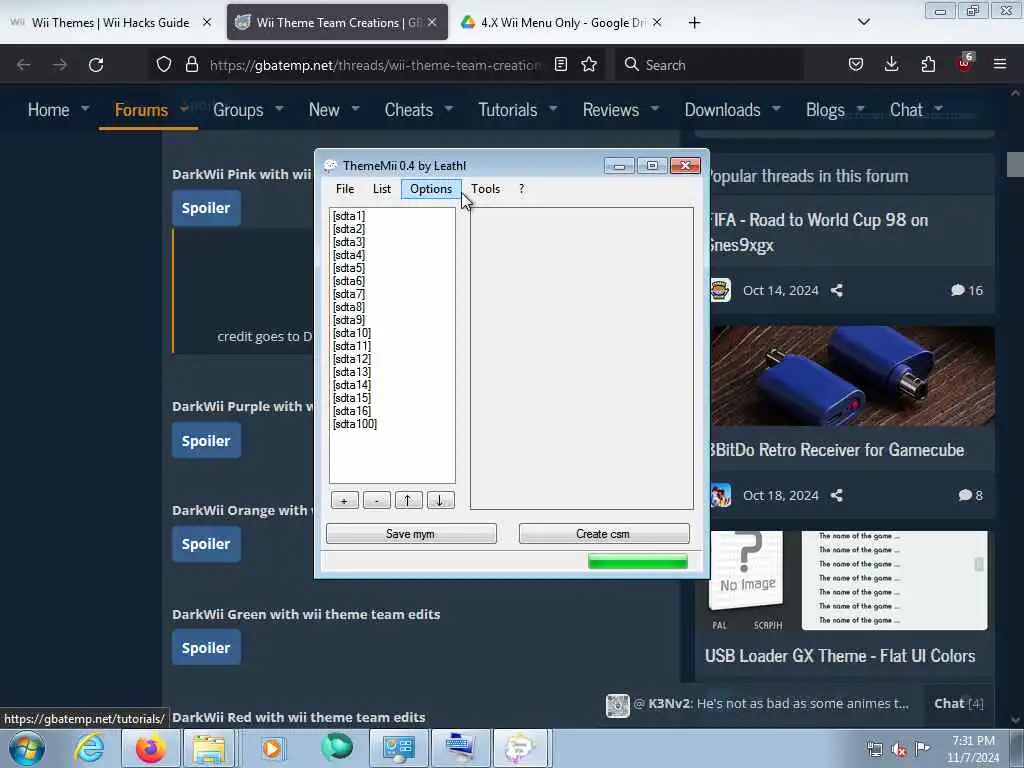Click the minus remove entry button

click(376, 501)
